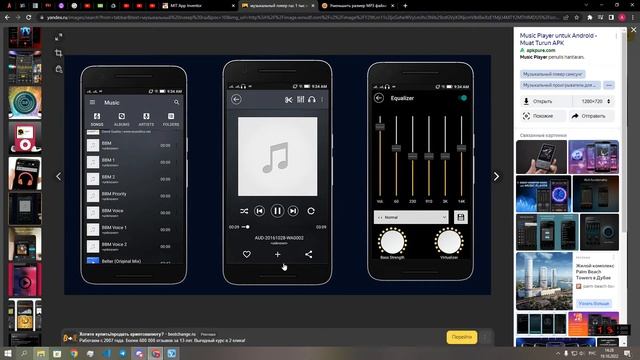The image size is (640, 360).
Task: Close the MIT App Inventor tab
Action: click(x=233, y=6)
